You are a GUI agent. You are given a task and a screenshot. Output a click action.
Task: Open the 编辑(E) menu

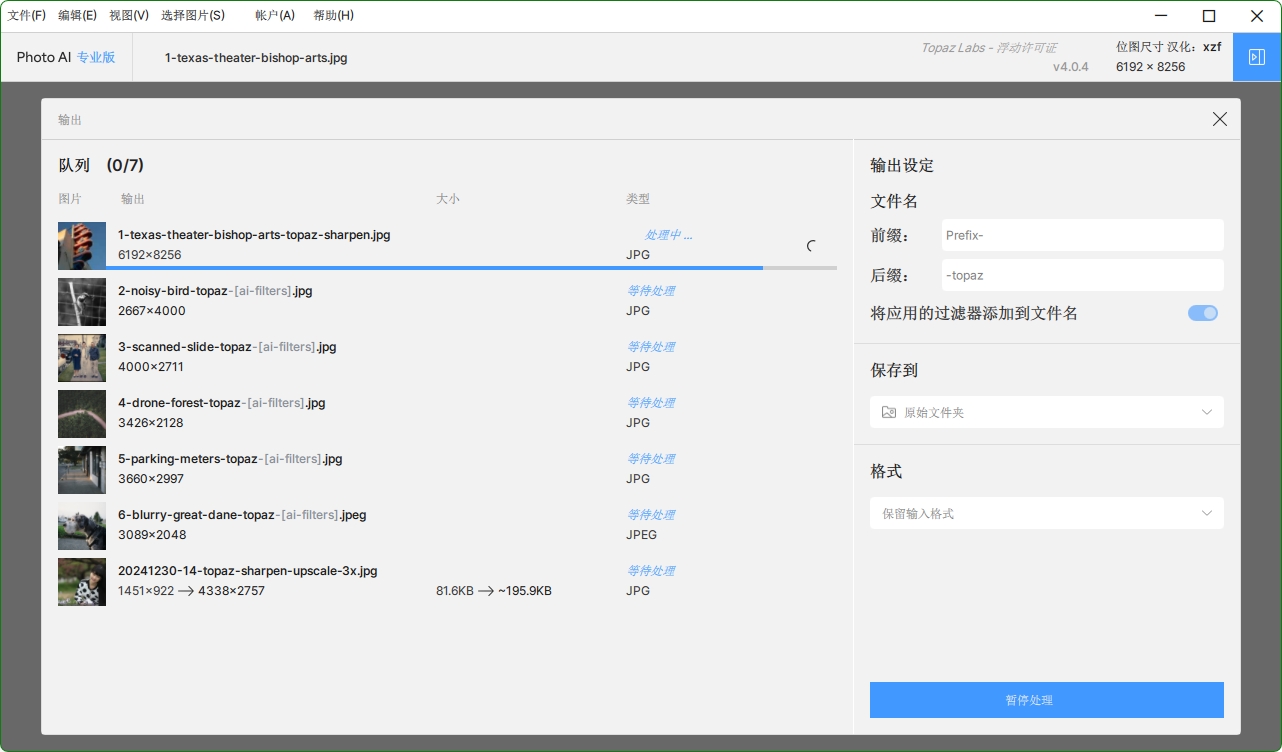coord(77,16)
